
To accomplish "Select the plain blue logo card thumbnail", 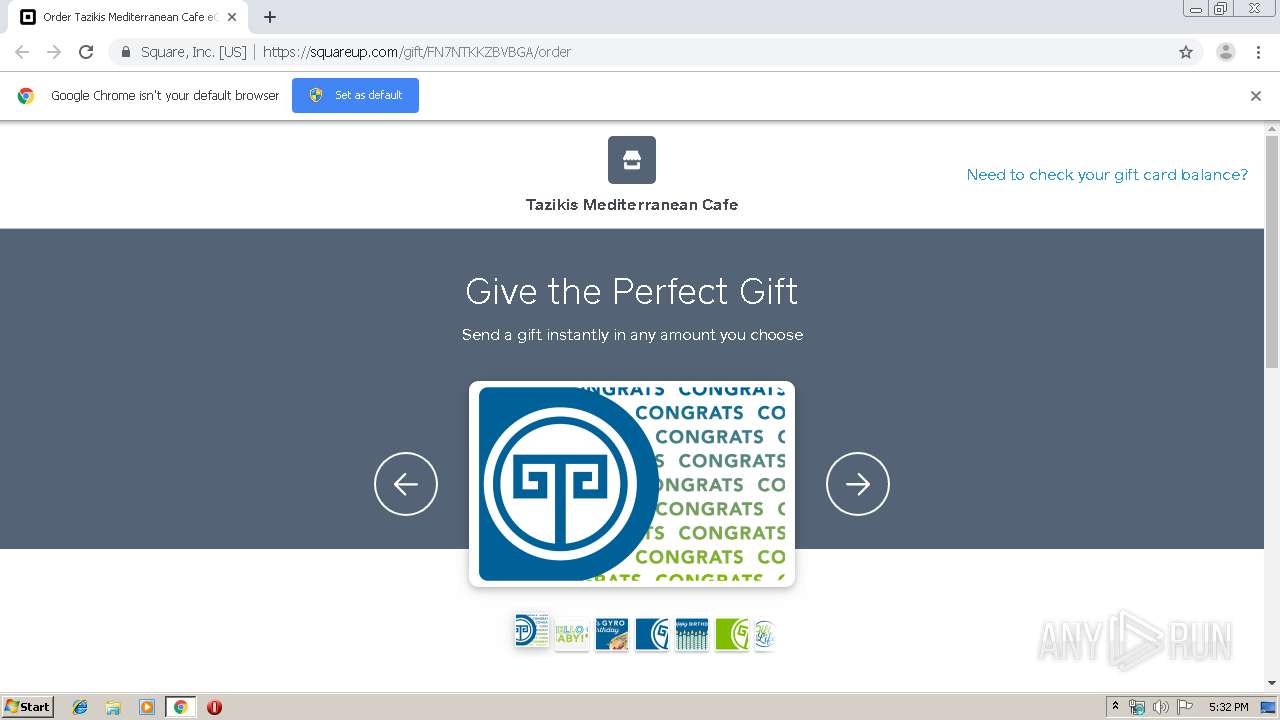I will (x=652, y=635).
